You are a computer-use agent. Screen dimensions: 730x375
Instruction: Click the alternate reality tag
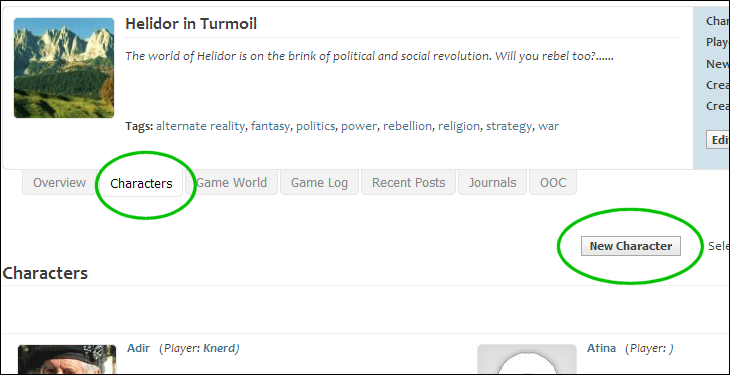[x=200, y=126]
